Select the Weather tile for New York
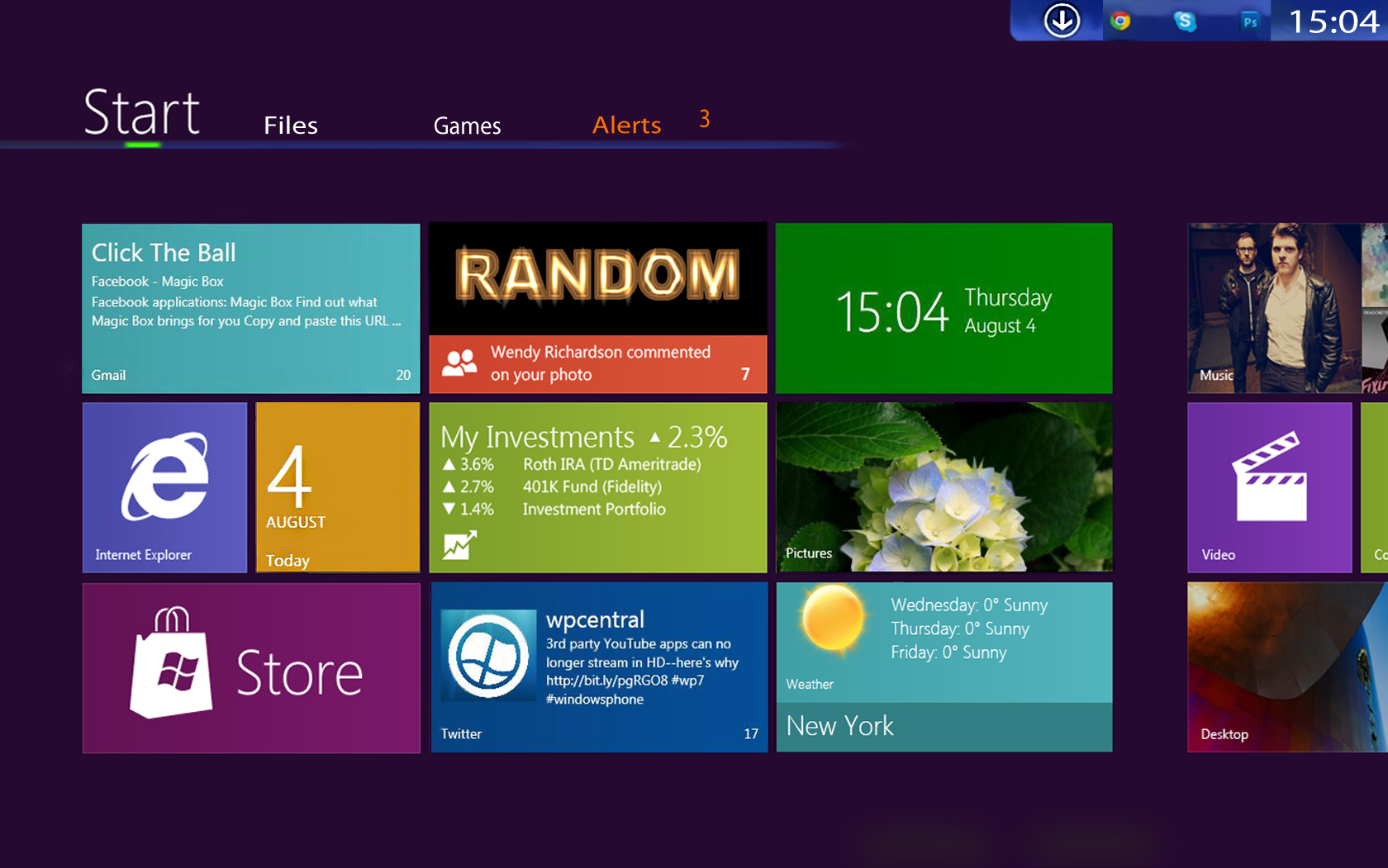1388x868 pixels. coord(944,667)
